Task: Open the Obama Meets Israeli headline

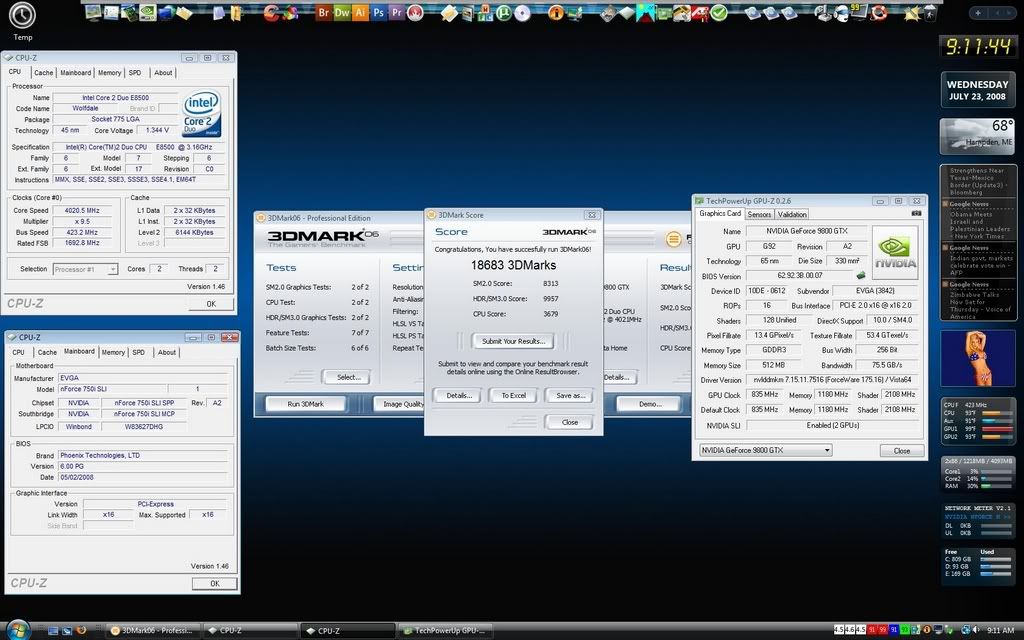Action: coord(978,225)
